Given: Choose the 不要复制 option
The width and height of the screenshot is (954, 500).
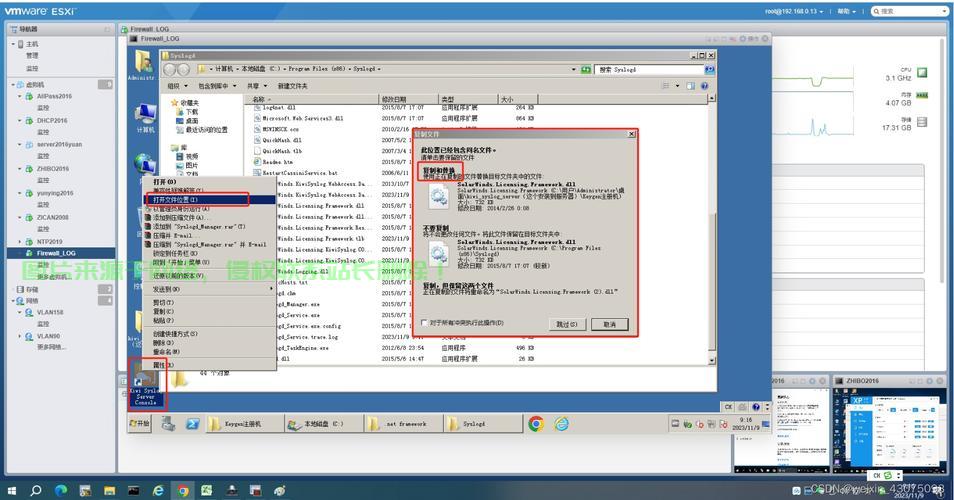Looking at the screenshot, I should (x=436, y=228).
